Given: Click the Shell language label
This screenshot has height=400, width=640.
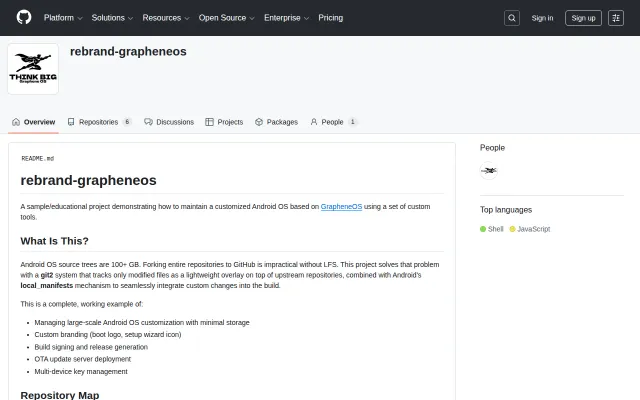Looking at the screenshot, I should coord(496,229).
